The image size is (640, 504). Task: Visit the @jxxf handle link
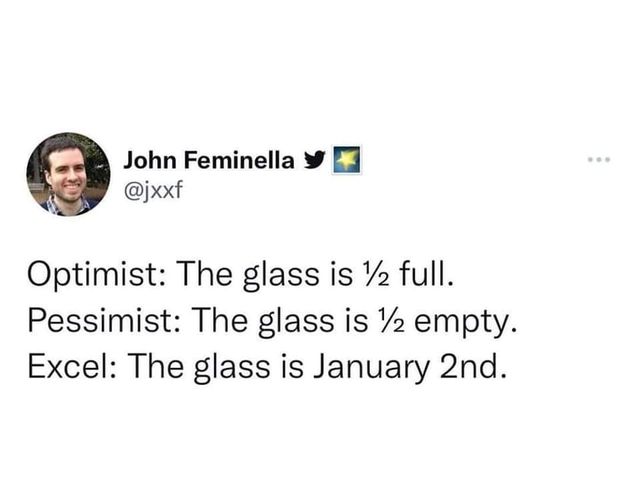152,189
